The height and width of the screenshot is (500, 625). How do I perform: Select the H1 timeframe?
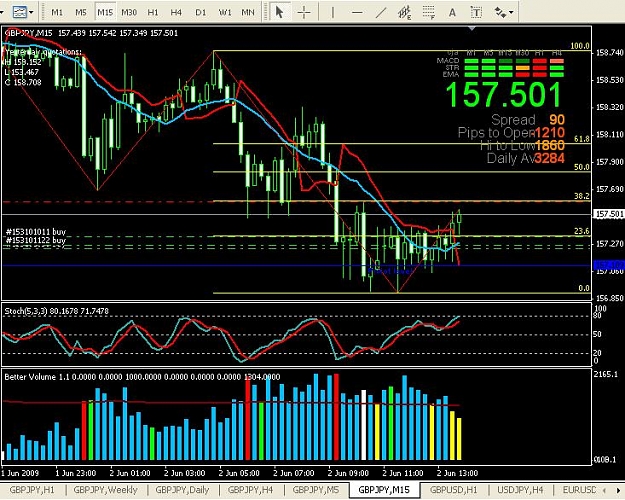click(x=153, y=12)
